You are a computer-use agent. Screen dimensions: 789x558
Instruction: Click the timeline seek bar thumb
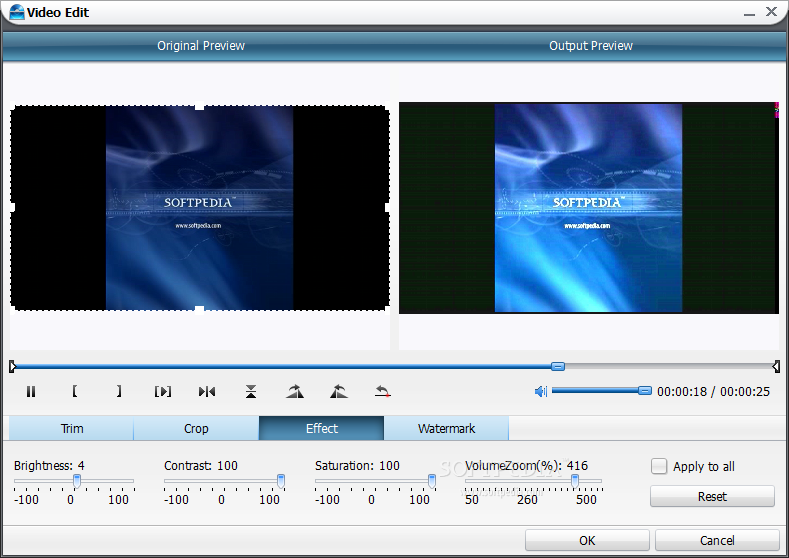[558, 366]
